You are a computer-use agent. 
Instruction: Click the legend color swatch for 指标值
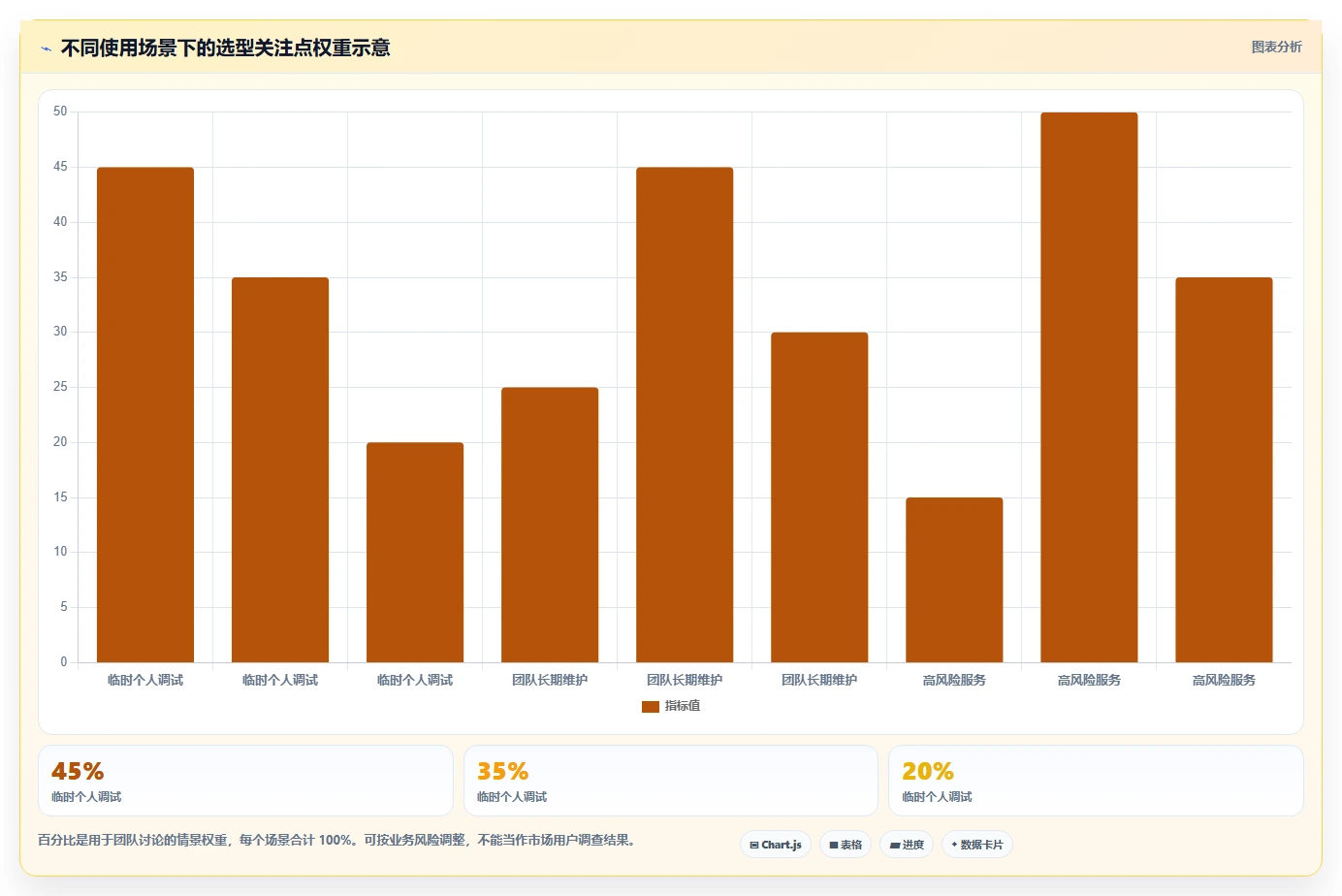[x=651, y=707]
